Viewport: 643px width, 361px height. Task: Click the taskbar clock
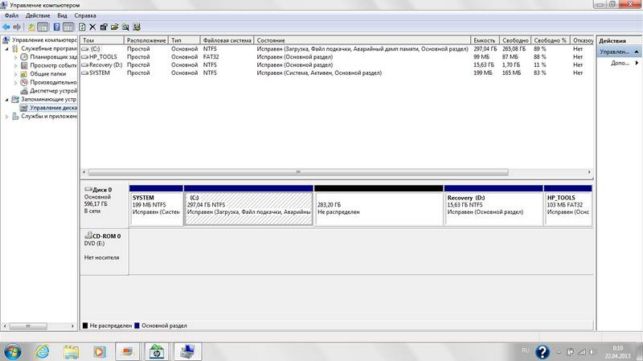point(618,352)
